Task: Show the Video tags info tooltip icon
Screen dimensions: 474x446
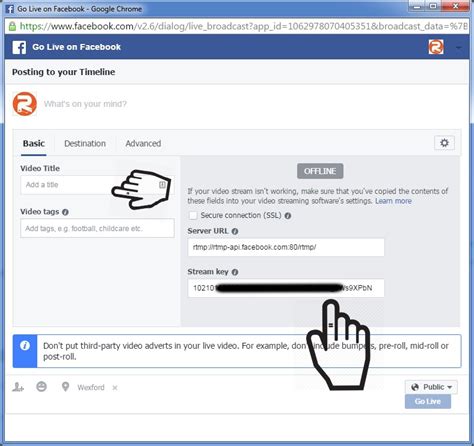Action: (65, 212)
